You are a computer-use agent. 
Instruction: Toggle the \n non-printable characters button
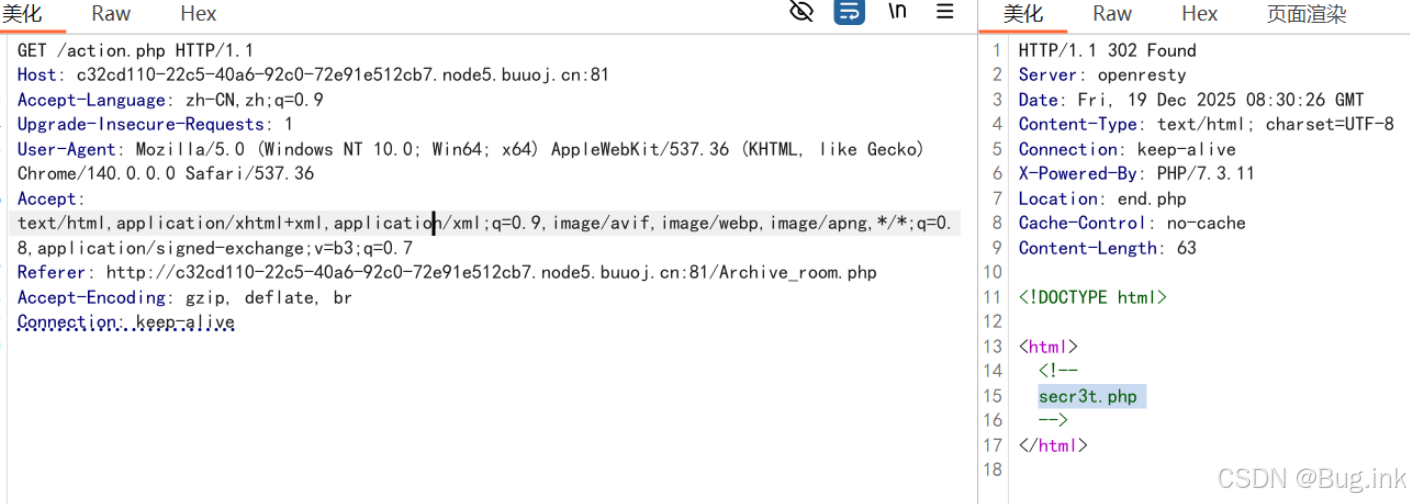tap(898, 12)
